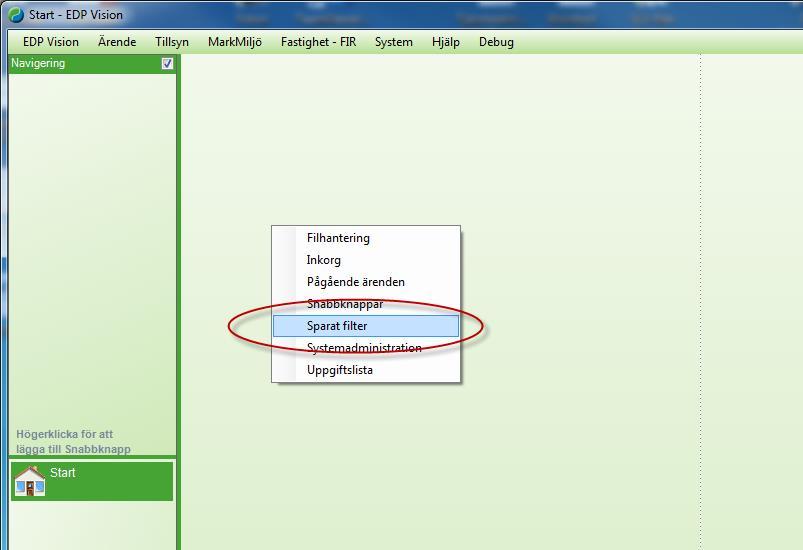Click the Sparat filter menu entry
This screenshot has height=550, width=803.
click(366, 326)
